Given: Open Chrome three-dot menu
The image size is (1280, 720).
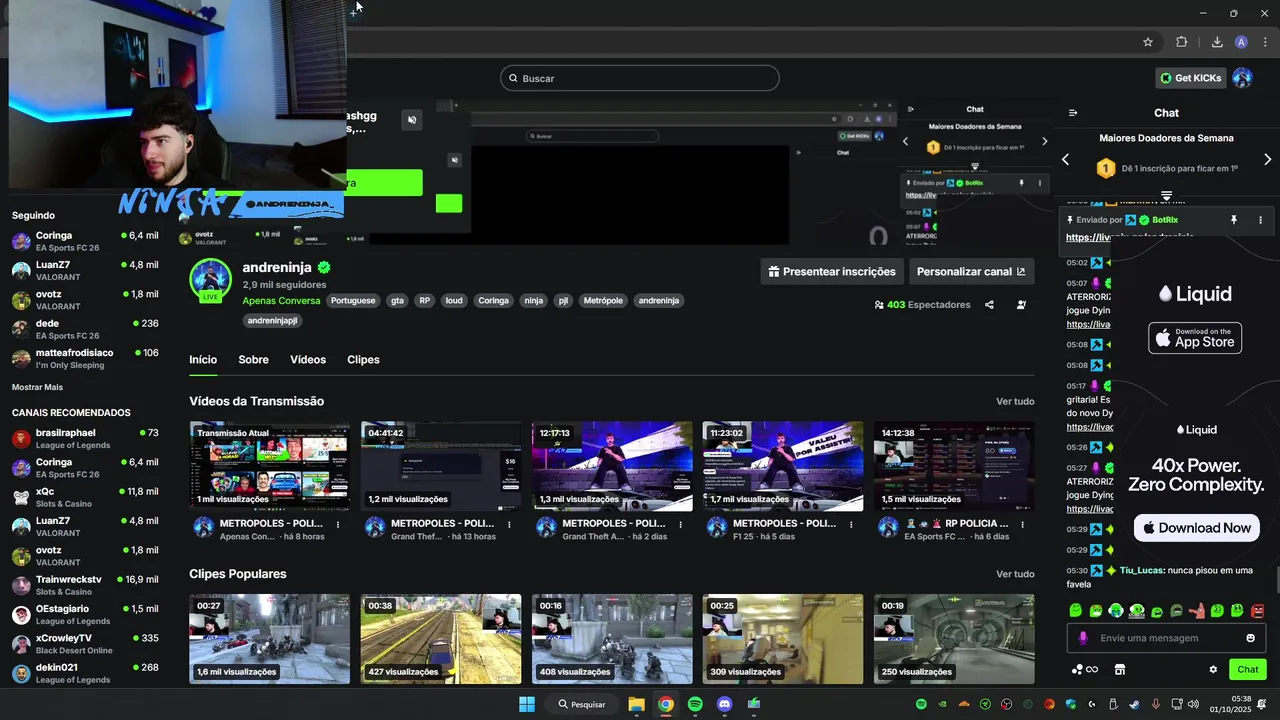Looking at the screenshot, I should click(1266, 42).
